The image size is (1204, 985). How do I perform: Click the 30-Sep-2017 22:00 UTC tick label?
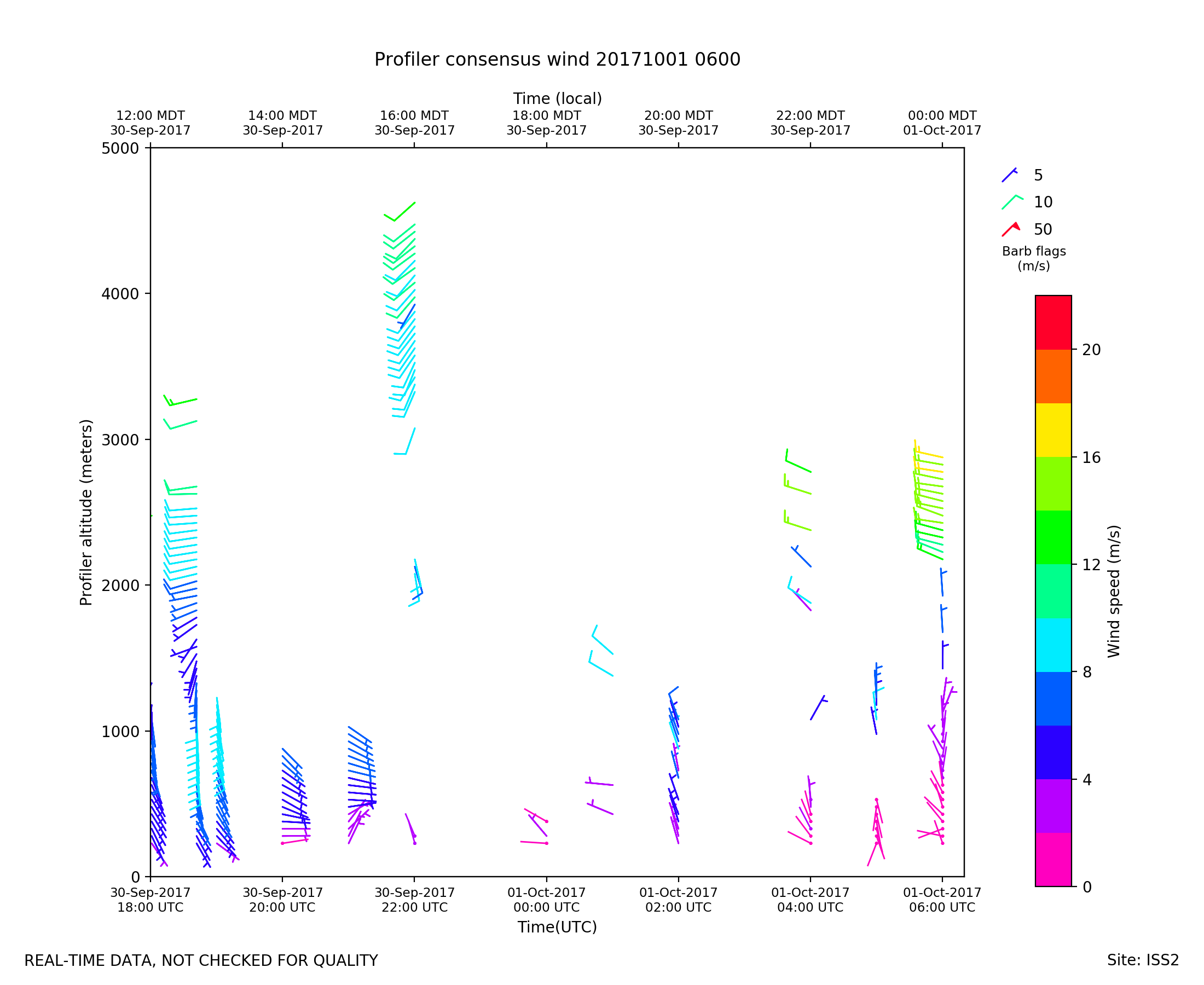(x=414, y=900)
